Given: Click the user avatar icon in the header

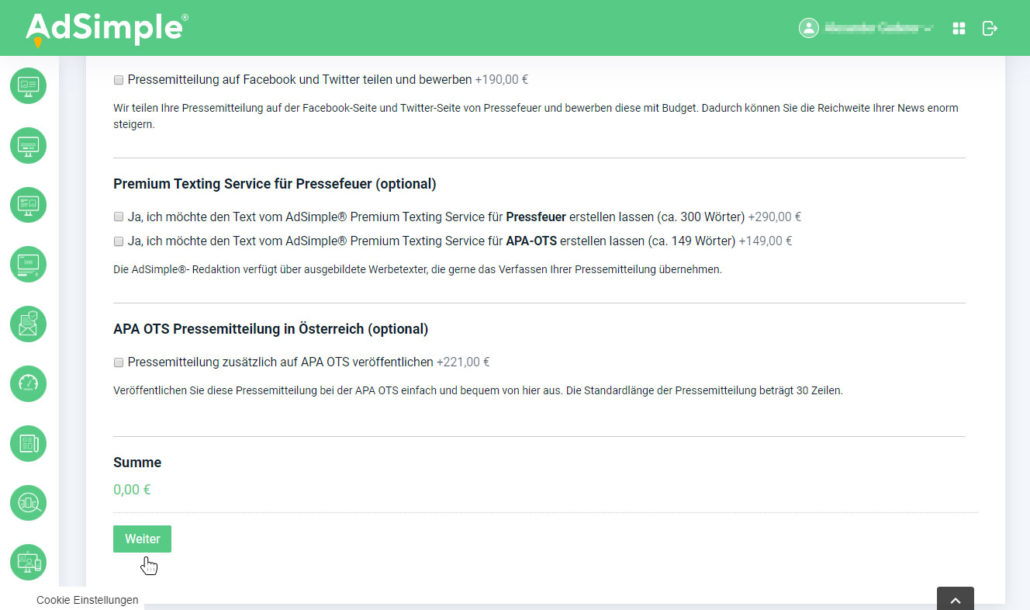Looking at the screenshot, I should [x=808, y=28].
